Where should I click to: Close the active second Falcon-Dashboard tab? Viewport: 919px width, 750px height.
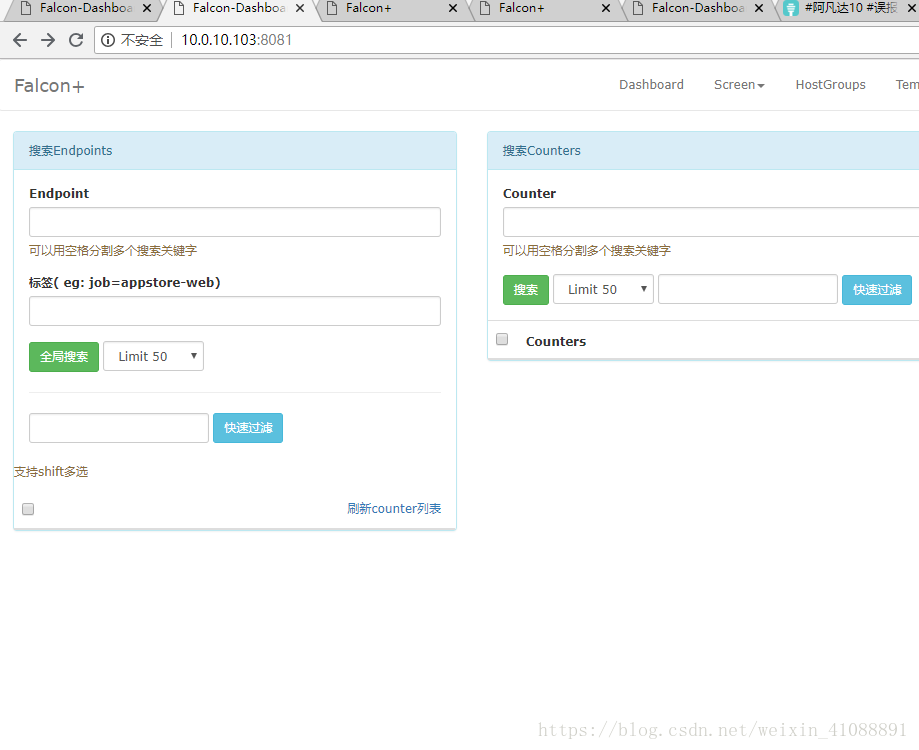click(299, 8)
